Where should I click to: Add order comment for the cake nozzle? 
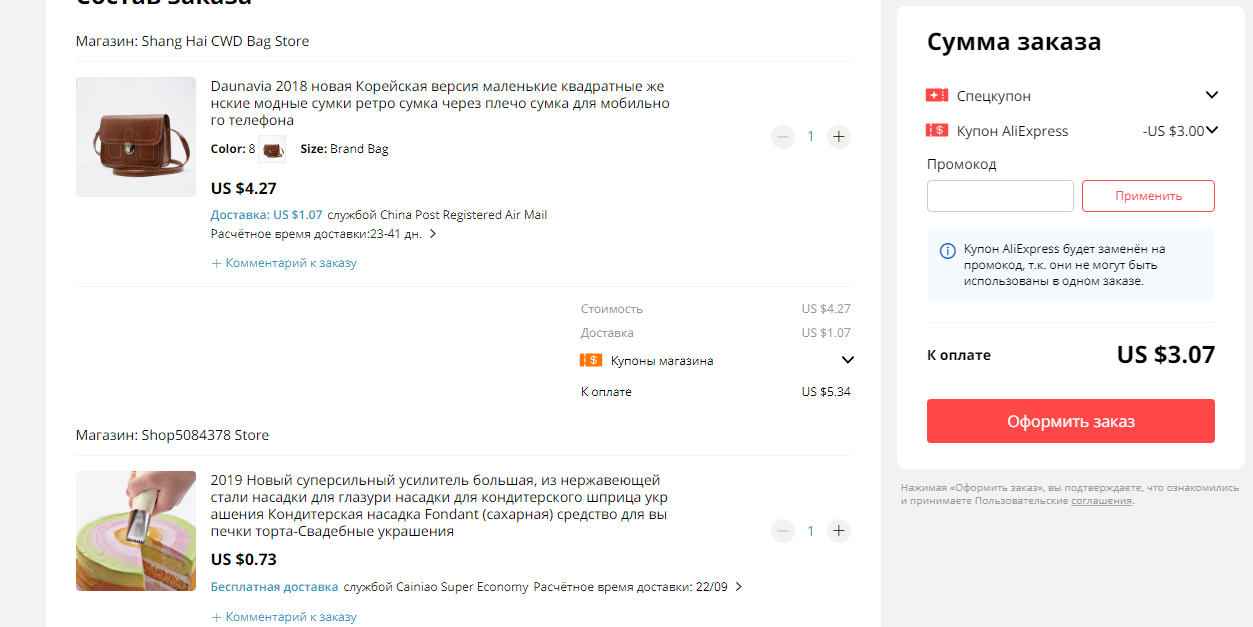click(284, 617)
